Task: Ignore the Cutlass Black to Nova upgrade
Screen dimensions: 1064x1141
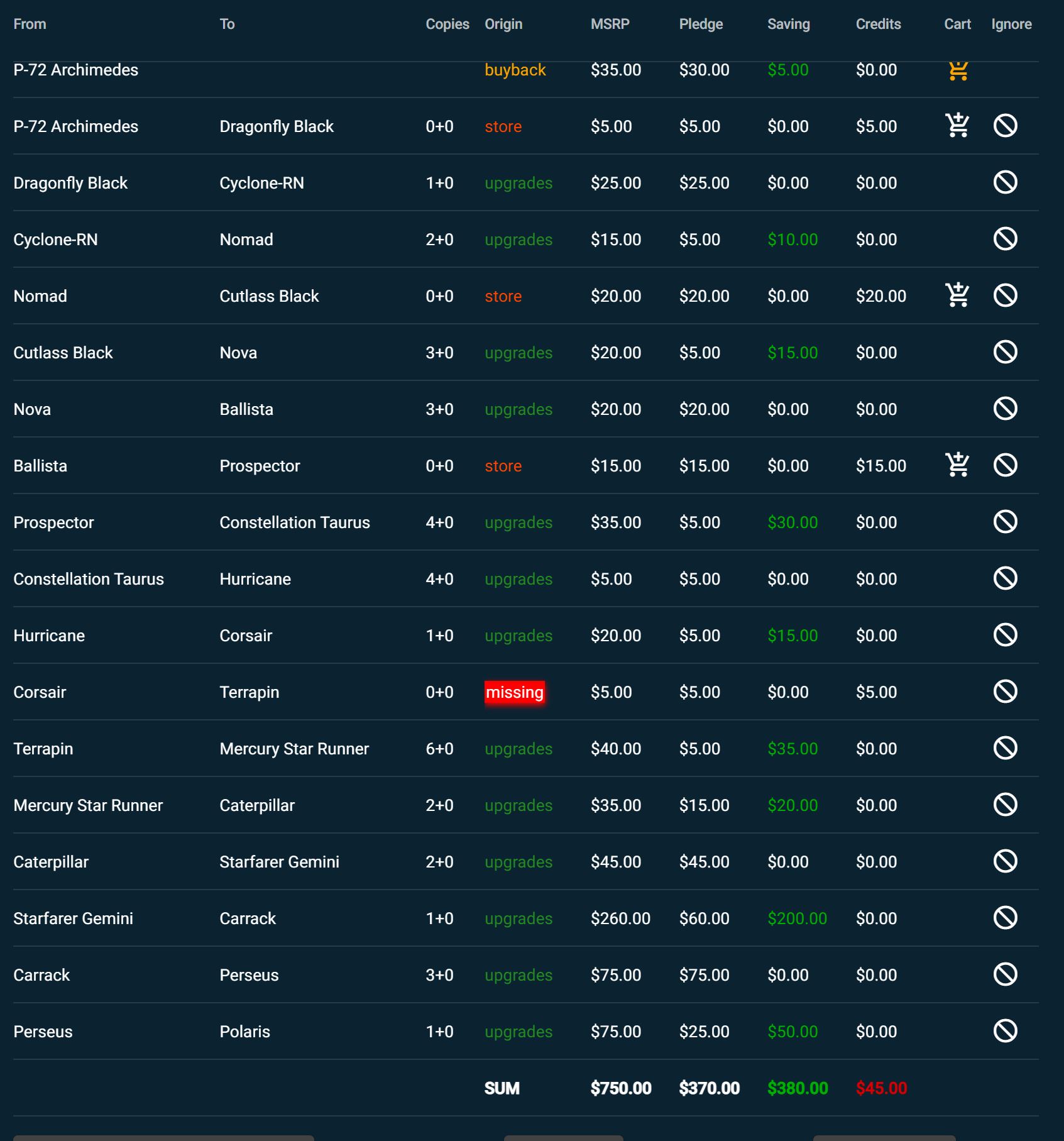Action: (x=1006, y=352)
